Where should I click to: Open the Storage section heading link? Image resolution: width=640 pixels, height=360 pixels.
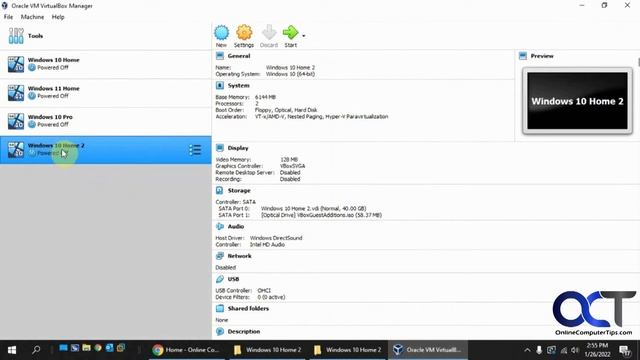pyautogui.click(x=239, y=191)
